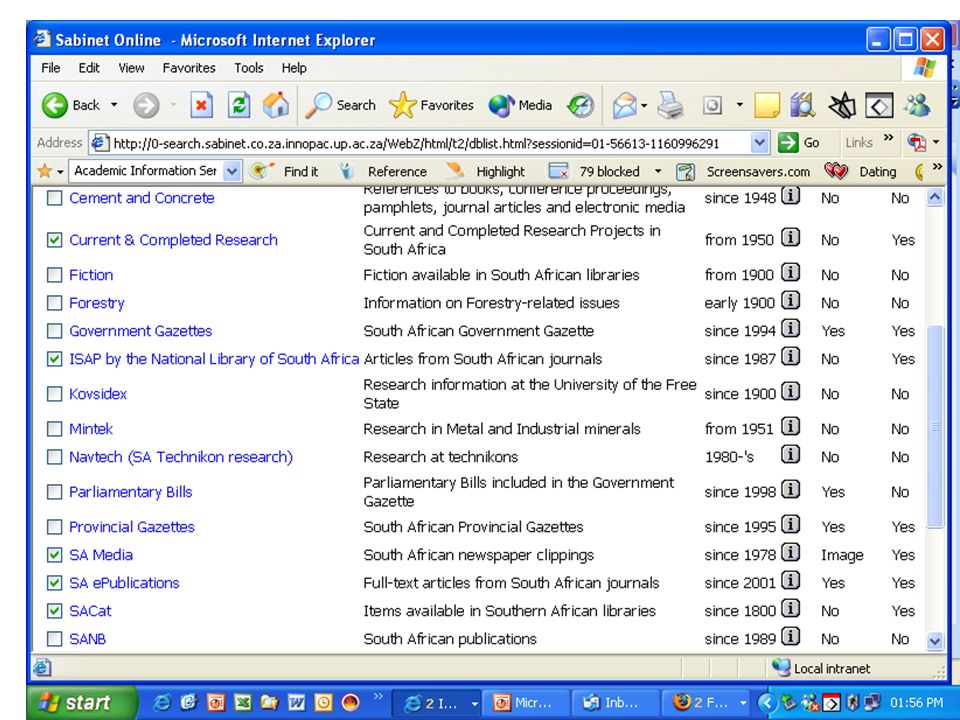Open info icon for Kovsidex

(791, 392)
